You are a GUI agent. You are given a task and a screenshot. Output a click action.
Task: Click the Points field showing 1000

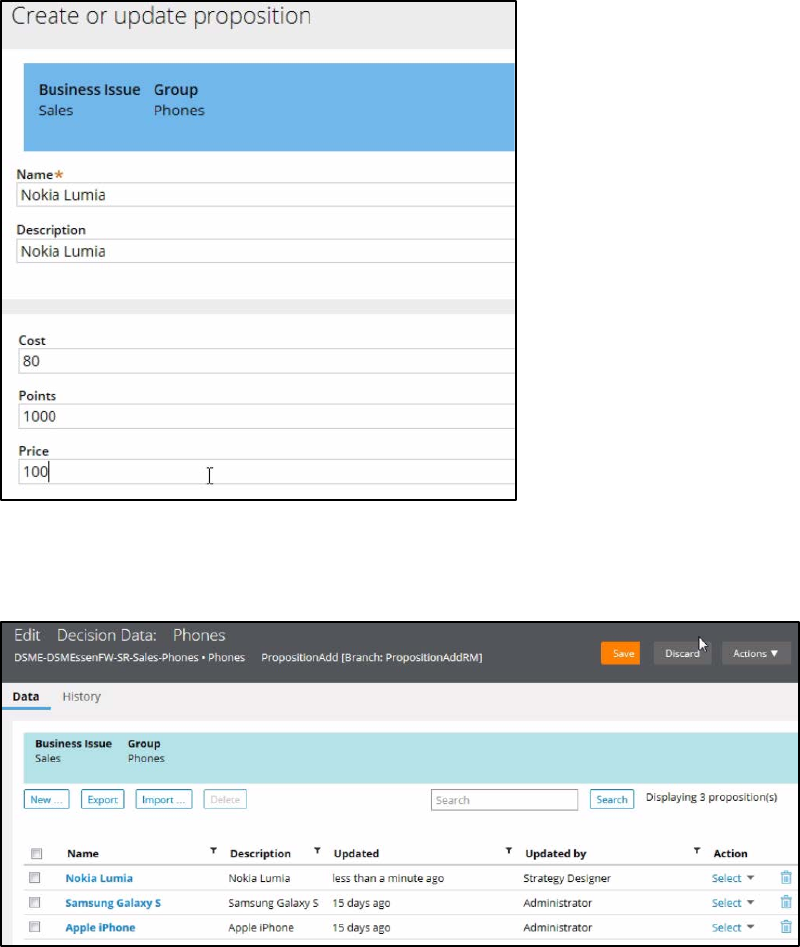coord(266,416)
